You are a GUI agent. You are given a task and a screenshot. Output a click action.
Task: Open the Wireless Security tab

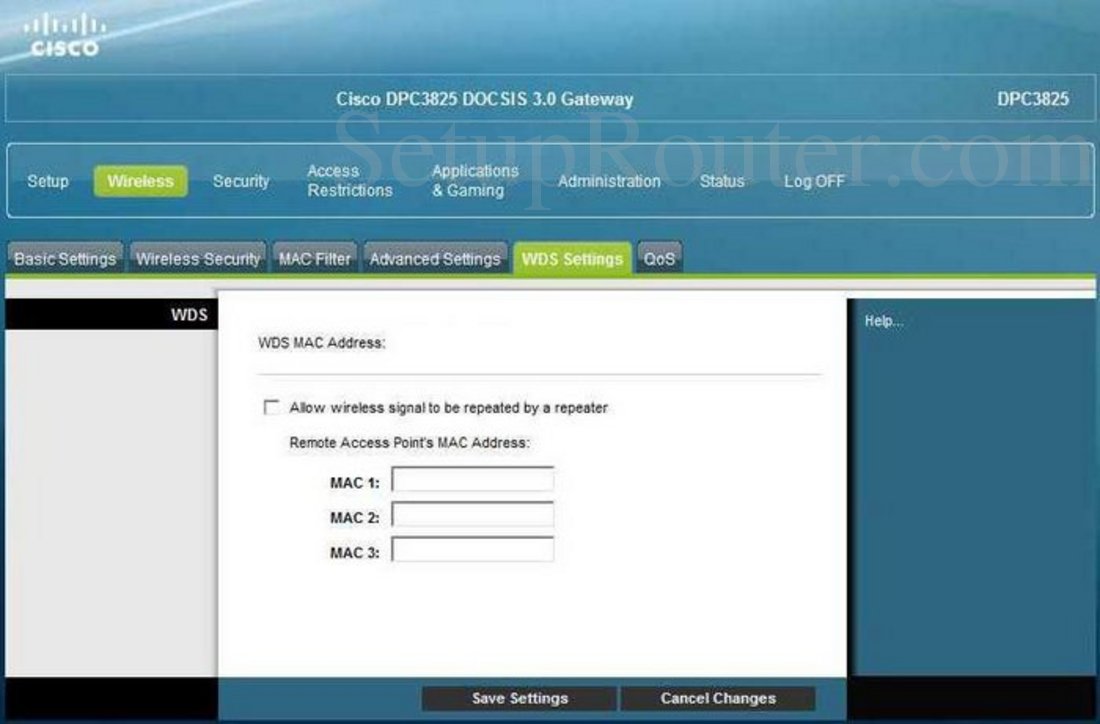point(198,259)
